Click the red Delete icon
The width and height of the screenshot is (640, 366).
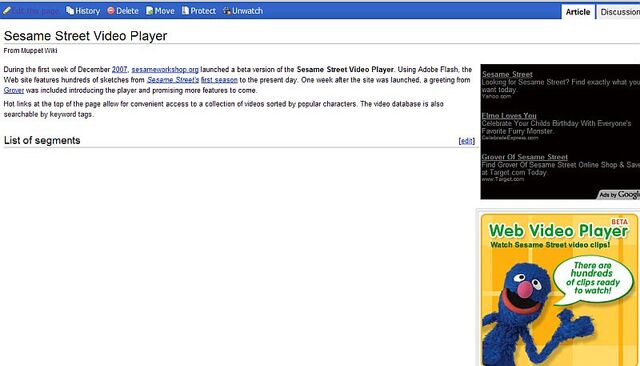click(x=111, y=11)
